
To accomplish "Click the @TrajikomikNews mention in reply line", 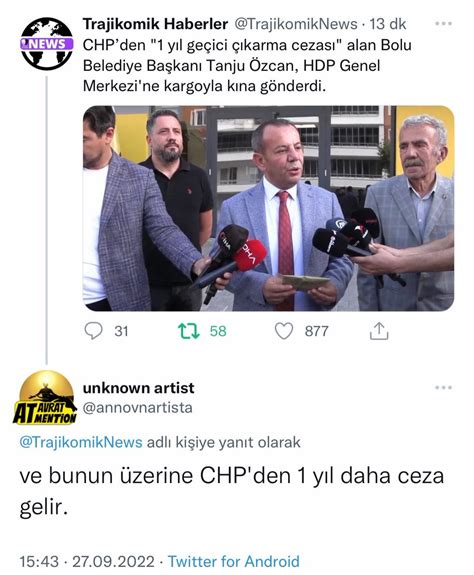I will coord(81,442).
